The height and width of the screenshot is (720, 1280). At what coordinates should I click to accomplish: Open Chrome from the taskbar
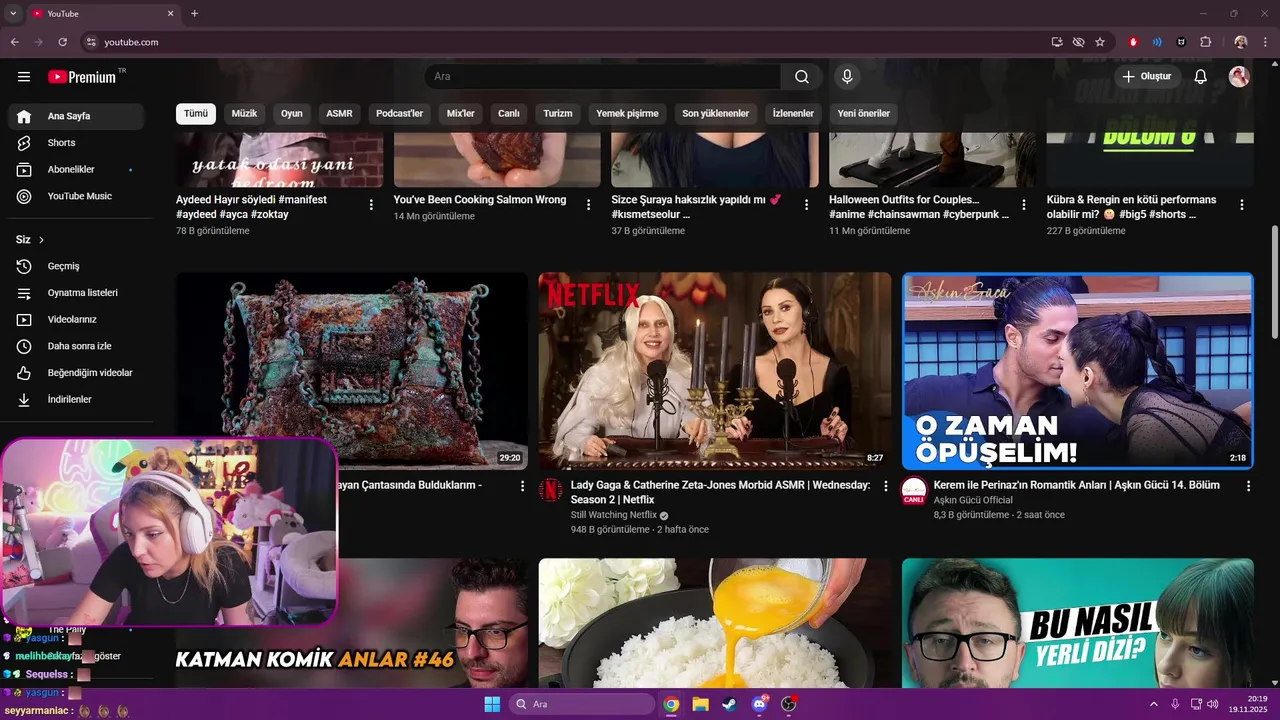[x=671, y=704]
